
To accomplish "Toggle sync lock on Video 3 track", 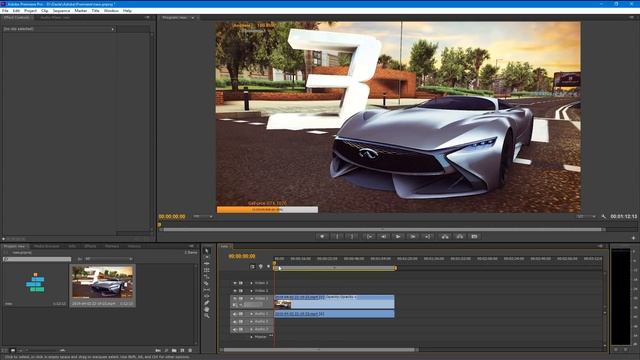I will (x=241, y=283).
